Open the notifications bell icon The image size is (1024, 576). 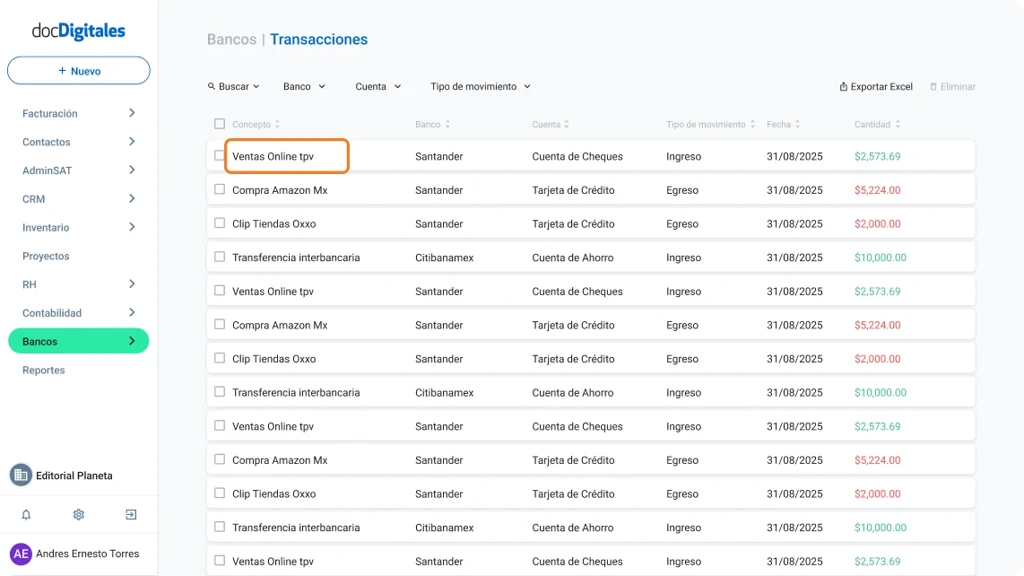25,514
